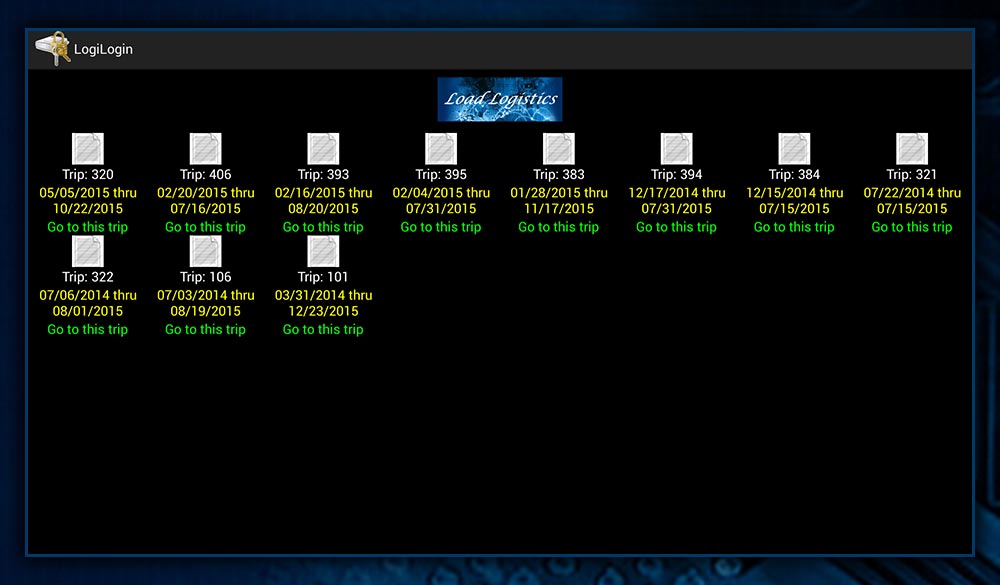Select the 'Trip: 322' label
Viewport: 1000px width, 585px height.
click(88, 278)
